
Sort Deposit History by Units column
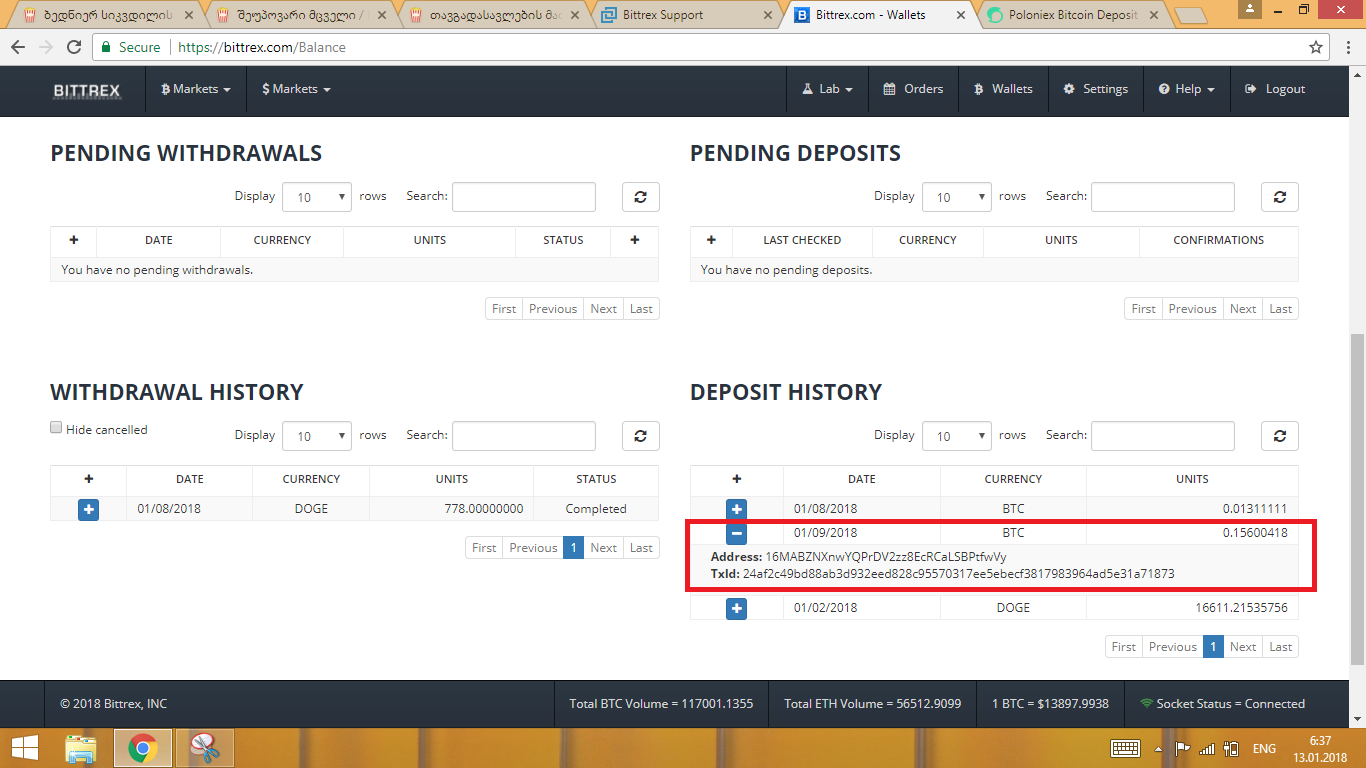(1192, 479)
